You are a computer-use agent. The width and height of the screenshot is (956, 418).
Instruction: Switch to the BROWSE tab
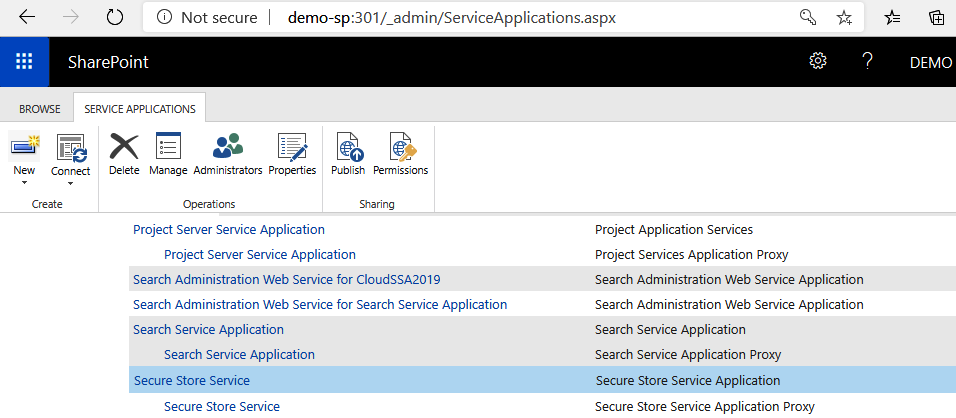click(40, 109)
